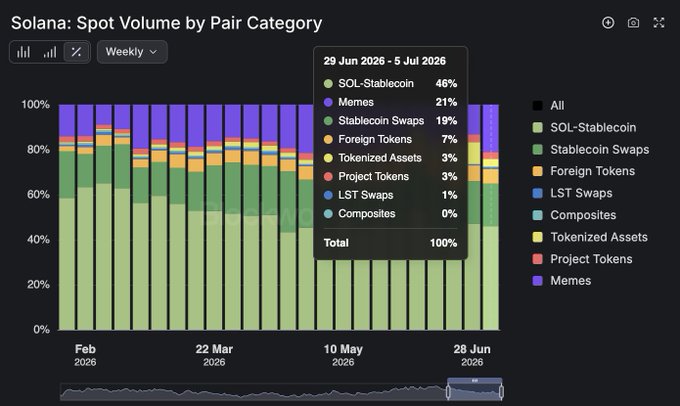Switch to grouped bar chart view
Screen dimensions: 680x406
coord(23,52)
